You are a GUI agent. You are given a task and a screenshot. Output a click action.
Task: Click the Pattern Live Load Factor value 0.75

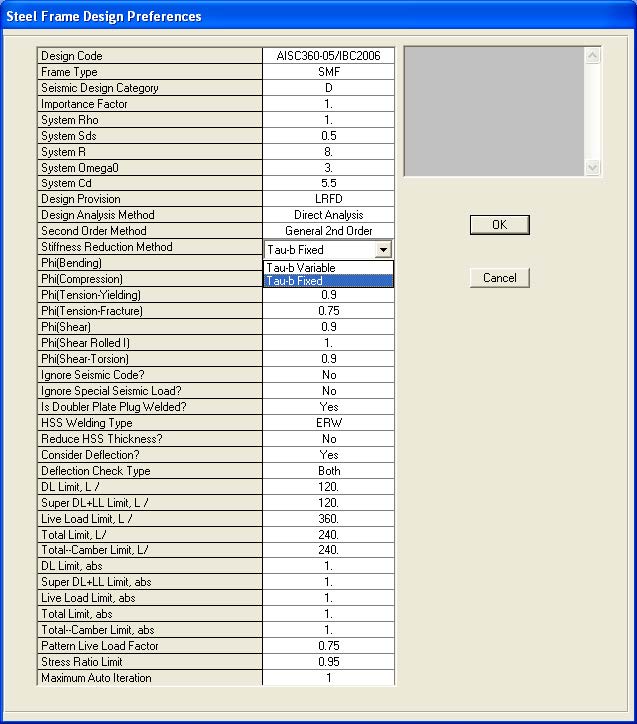click(328, 646)
